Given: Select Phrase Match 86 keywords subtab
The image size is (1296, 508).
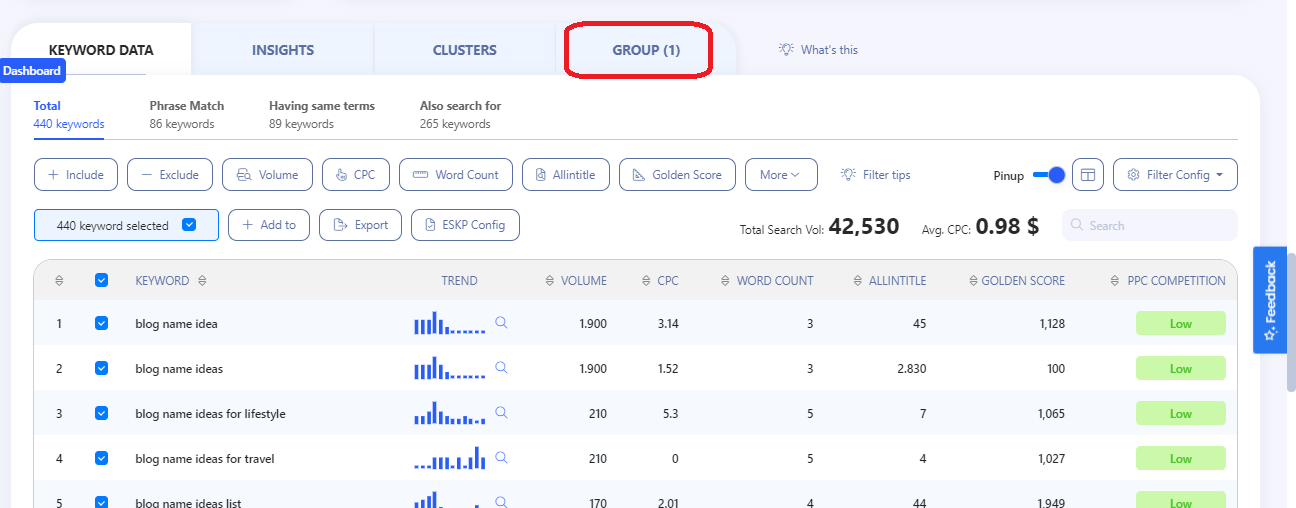Looking at the screenshot, I should pyautogui.click(x=187, y=115).
